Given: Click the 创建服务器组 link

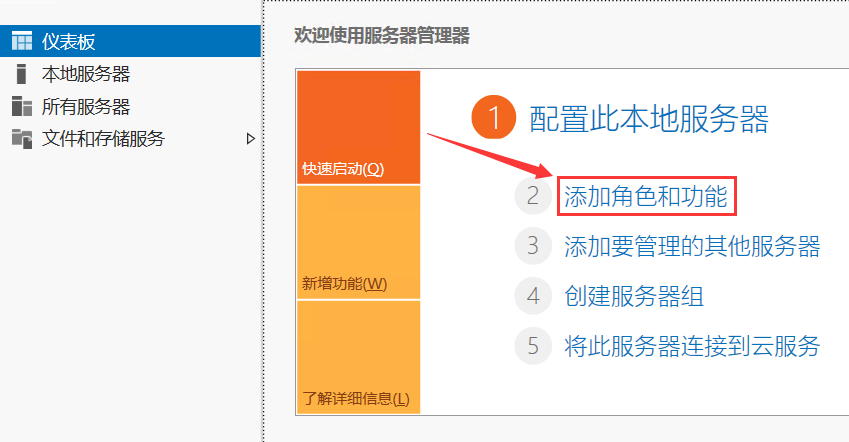Looking at the screenshot, I should click(634, 296).
